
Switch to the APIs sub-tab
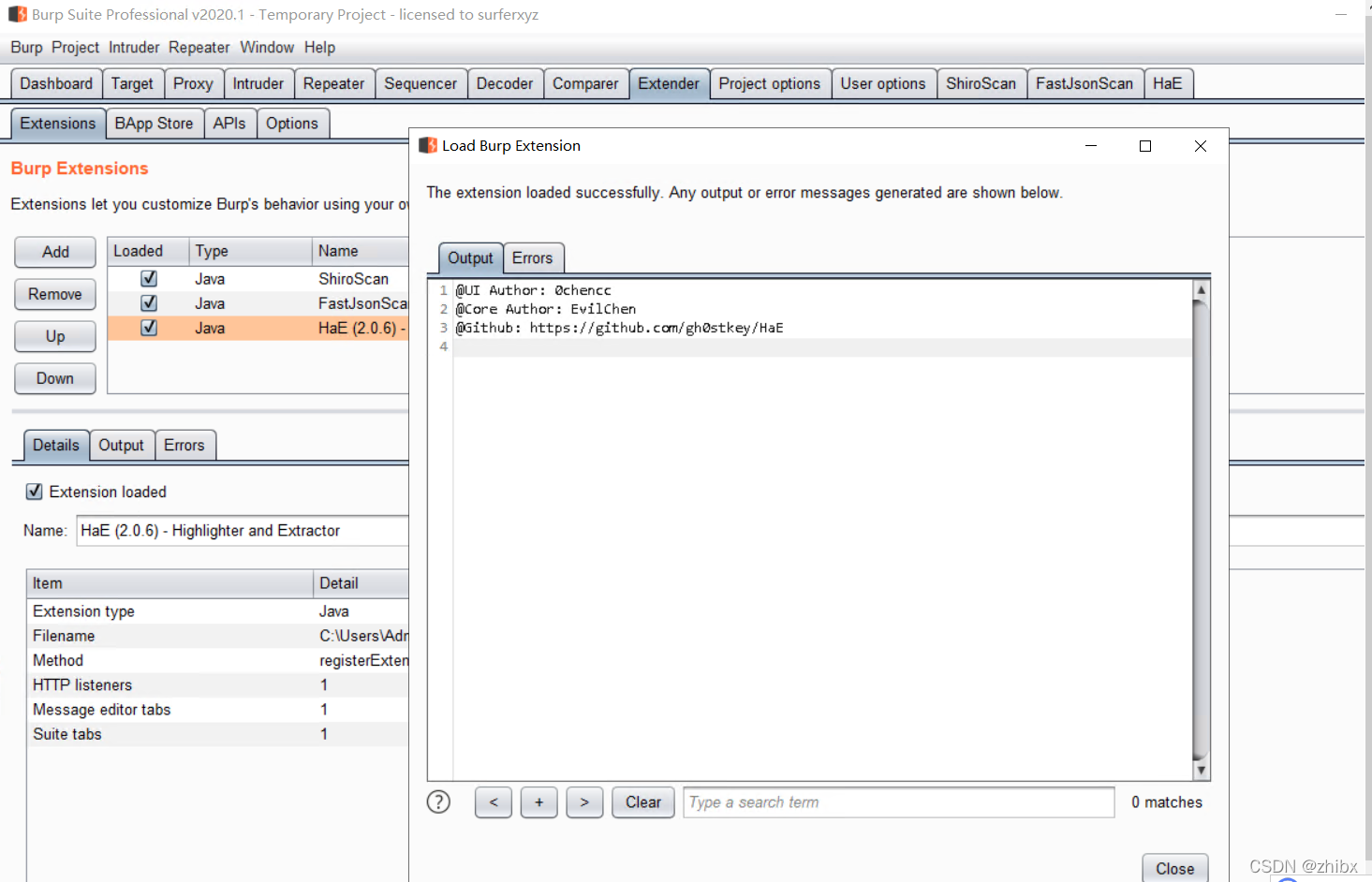229,124
